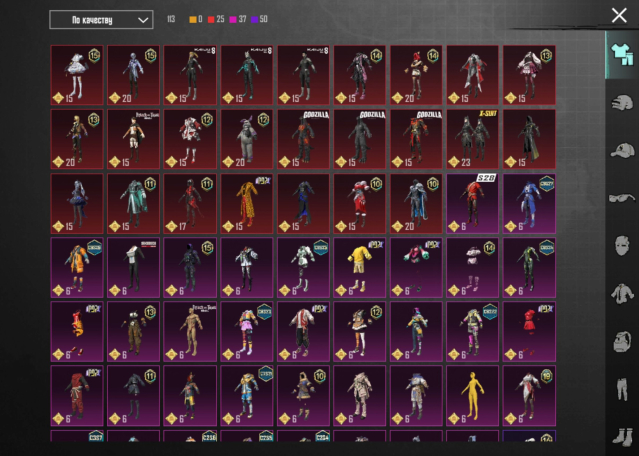
Task: Select the all-yellow full bodysuit outfit
Action: 474,394
